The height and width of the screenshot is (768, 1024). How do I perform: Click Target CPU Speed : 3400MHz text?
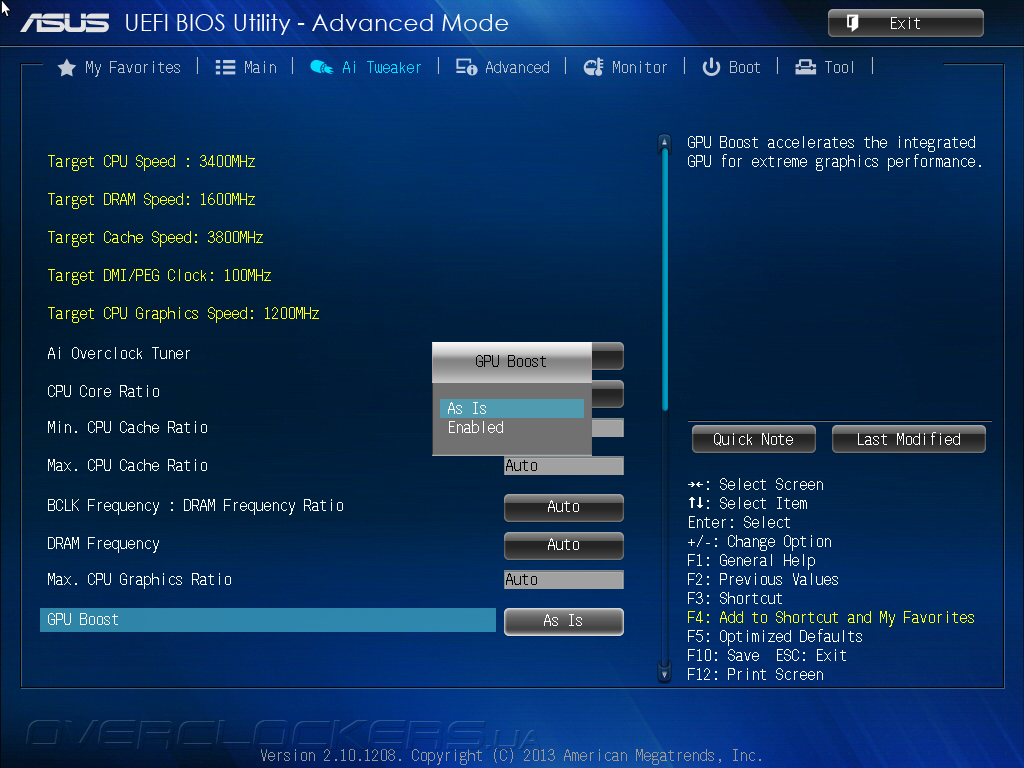tap(151, 161)
